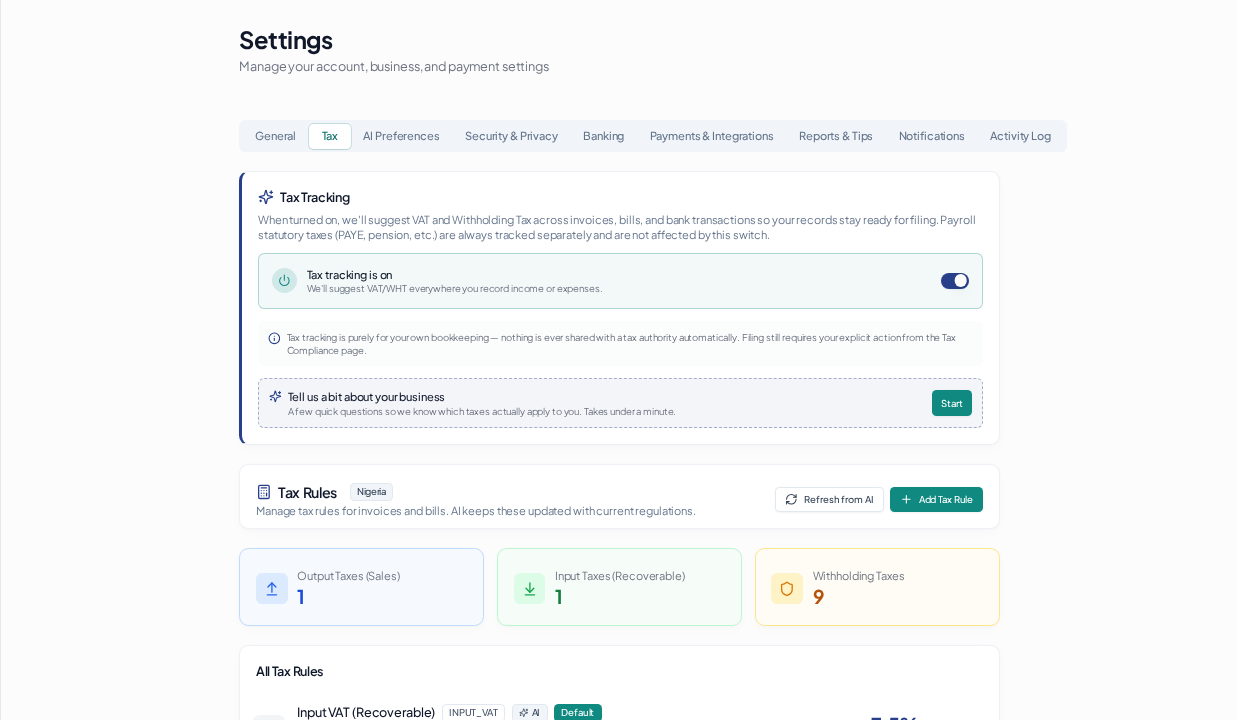
Task: Click the Withholding Taxes shield icon
Action: (x=787, y=589)
